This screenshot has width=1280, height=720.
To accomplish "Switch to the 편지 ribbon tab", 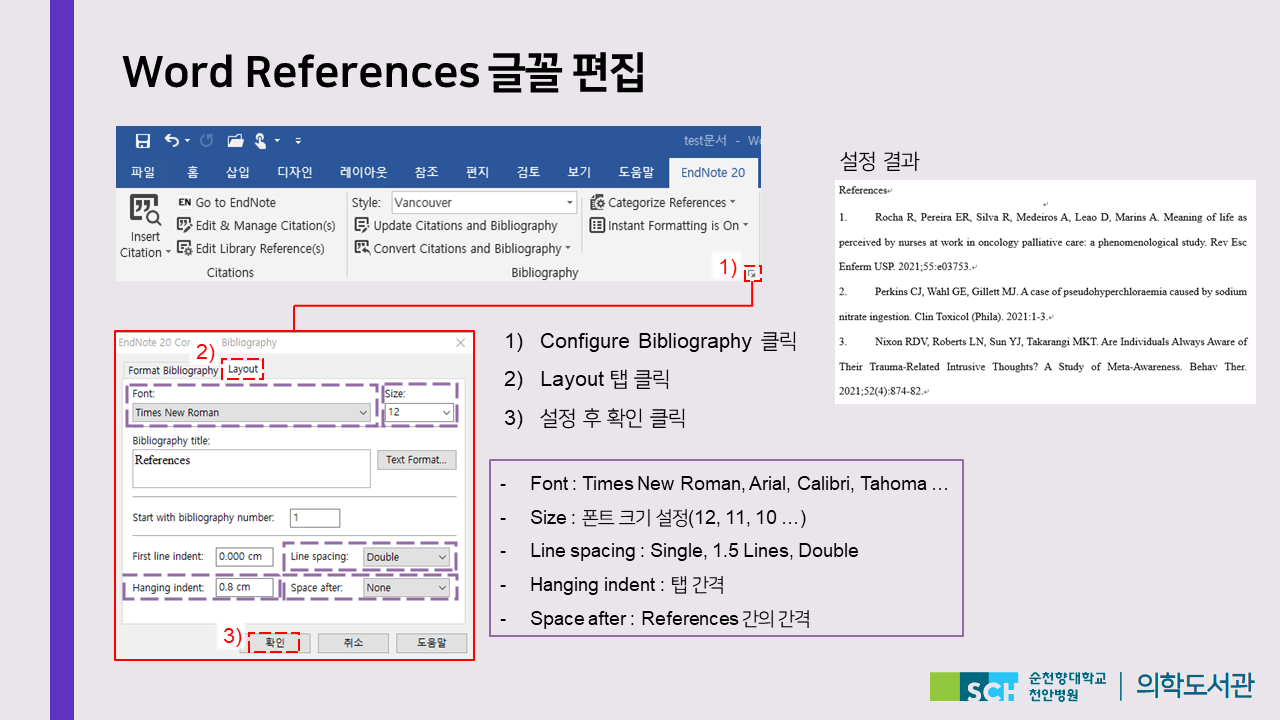I will 478,172.
